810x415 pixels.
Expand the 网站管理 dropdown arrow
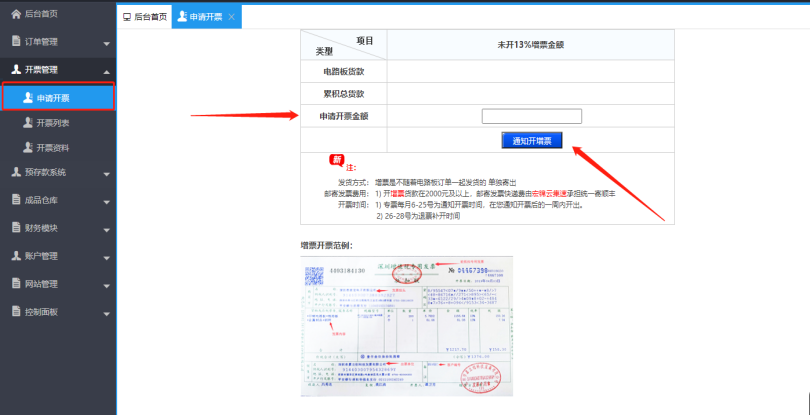point(106,285)
